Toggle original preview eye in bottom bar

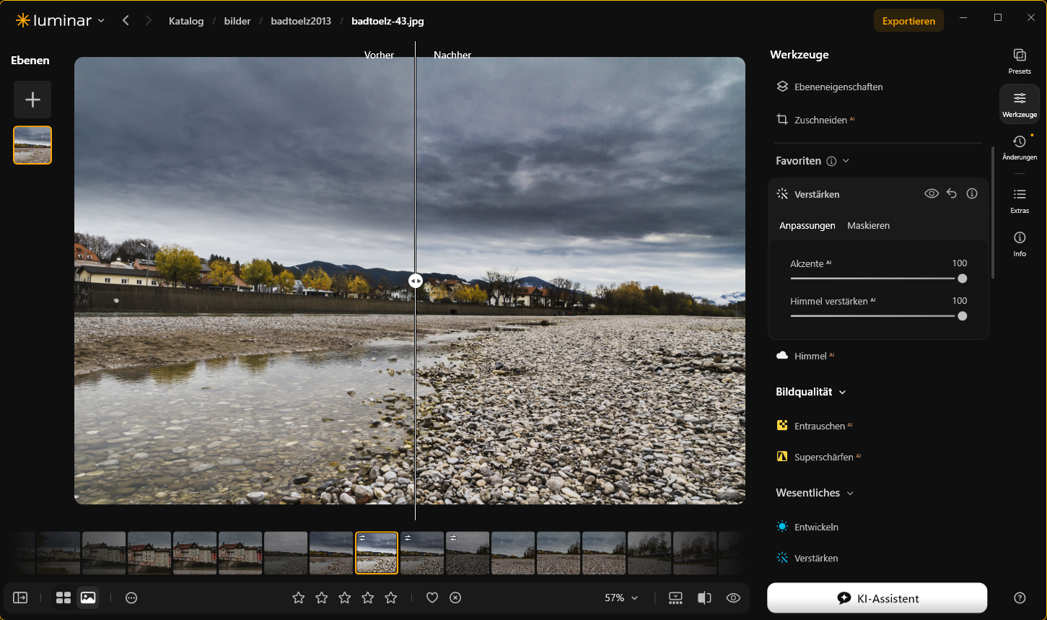733,598
